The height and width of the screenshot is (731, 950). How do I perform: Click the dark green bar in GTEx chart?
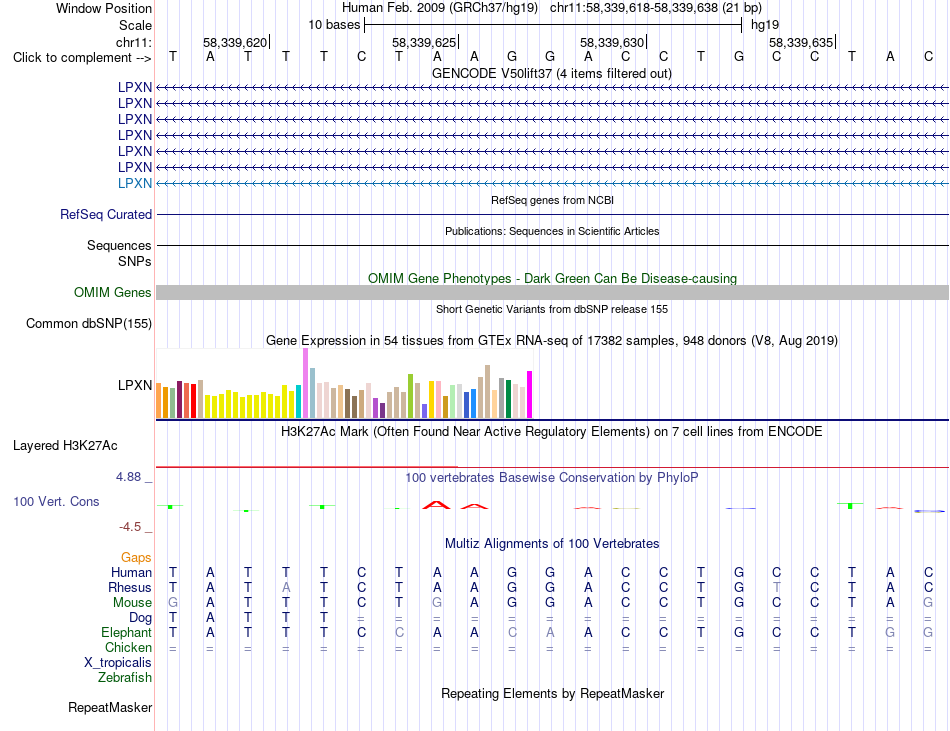pyautogui.click(x=508, y=399)
